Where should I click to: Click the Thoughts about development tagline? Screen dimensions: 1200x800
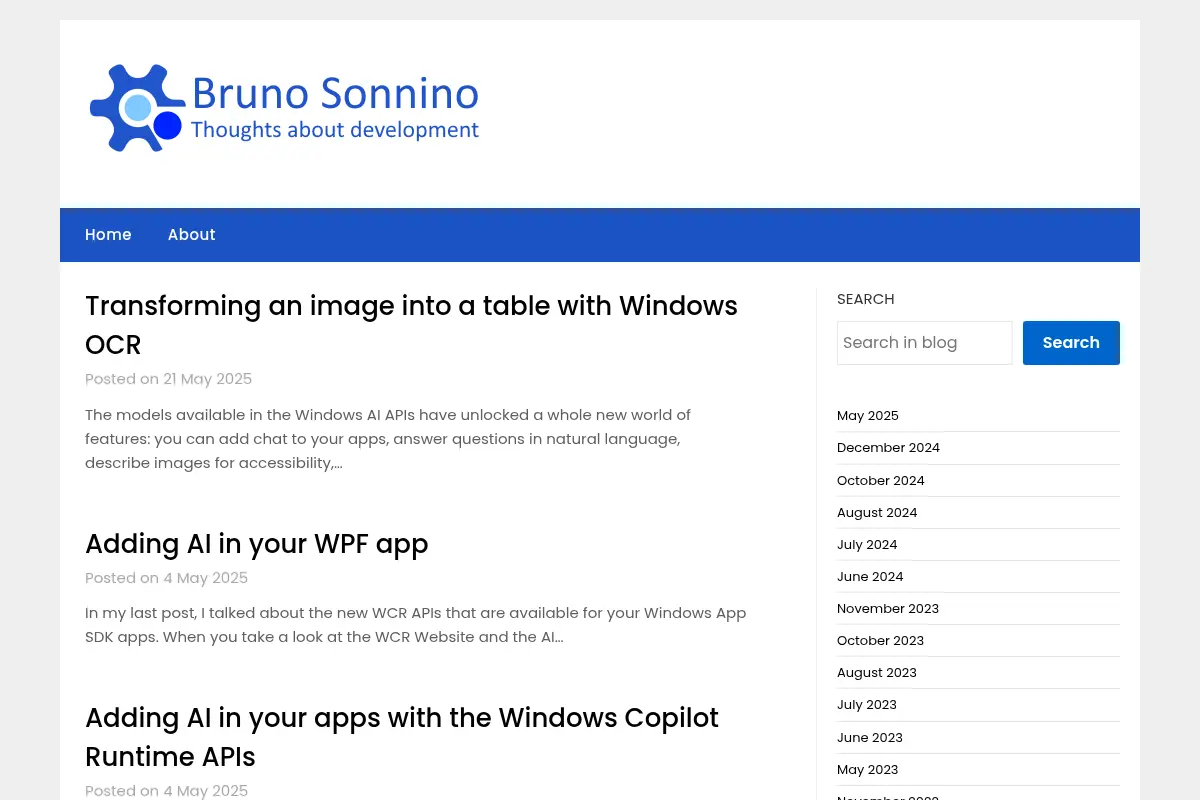coord(334,130)
